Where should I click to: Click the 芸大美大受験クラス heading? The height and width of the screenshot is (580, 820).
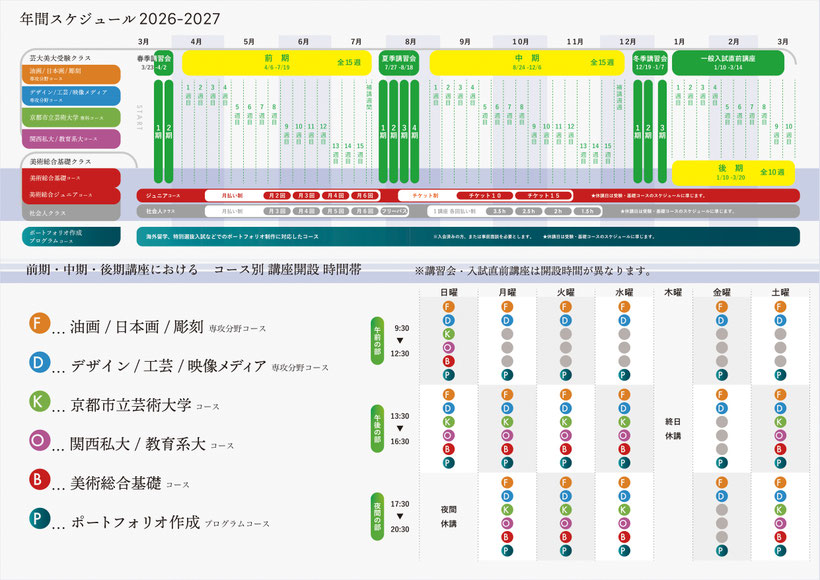click(60, 58)
